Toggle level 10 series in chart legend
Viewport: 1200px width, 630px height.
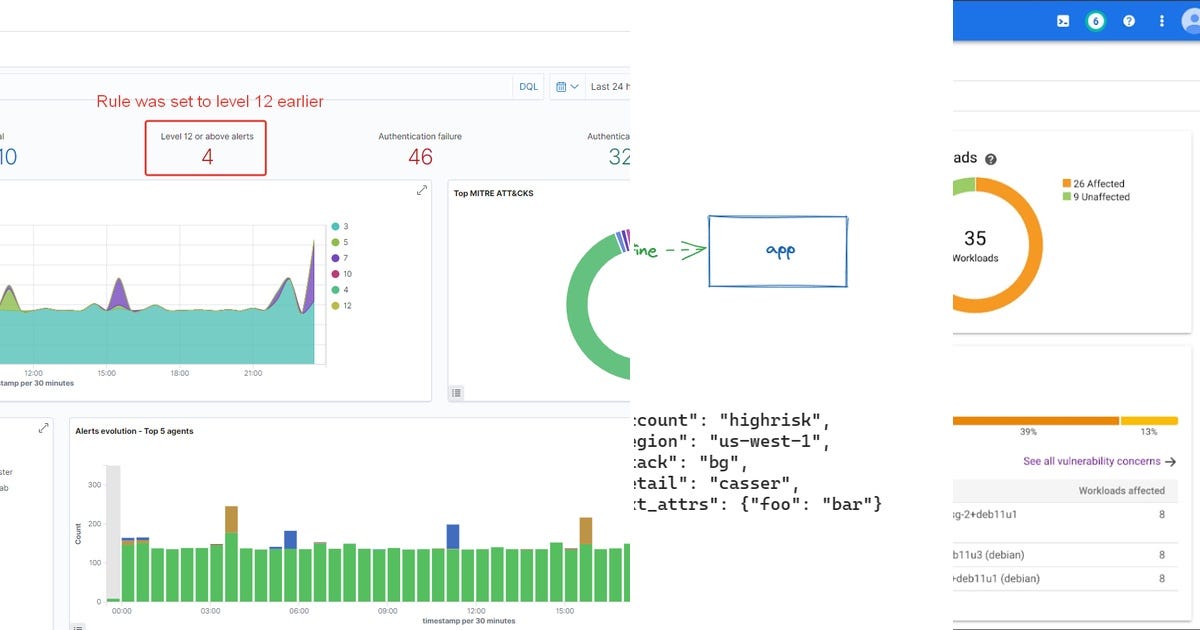tap(342, 274)
